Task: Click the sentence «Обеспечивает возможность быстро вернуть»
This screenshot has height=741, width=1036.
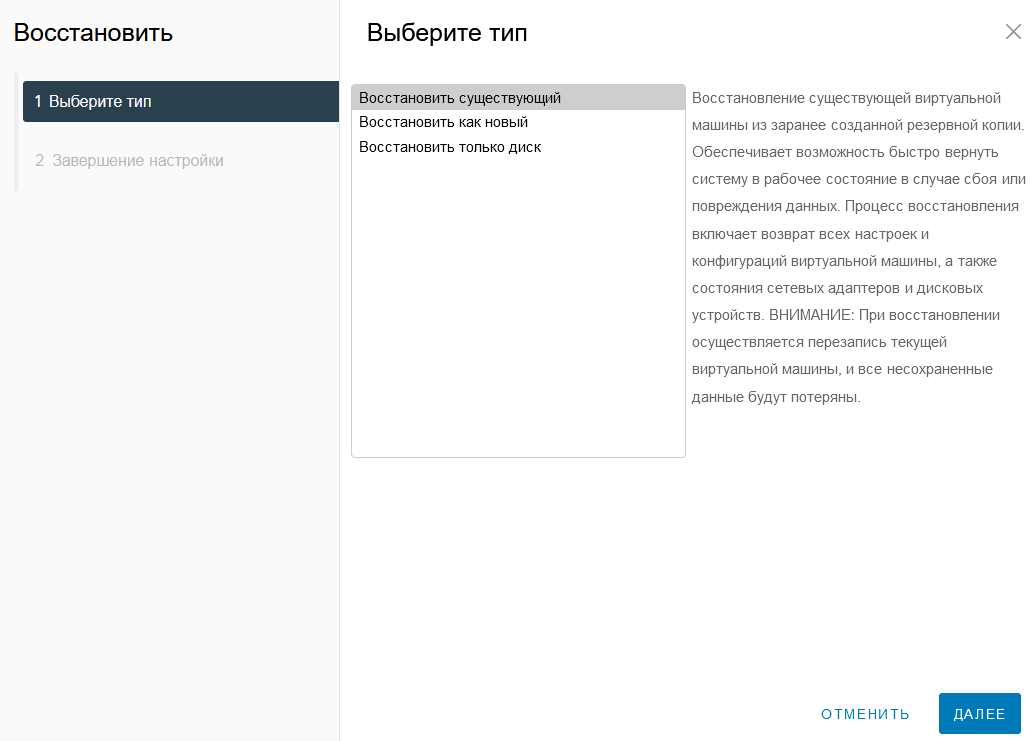Action: (845, 153)
